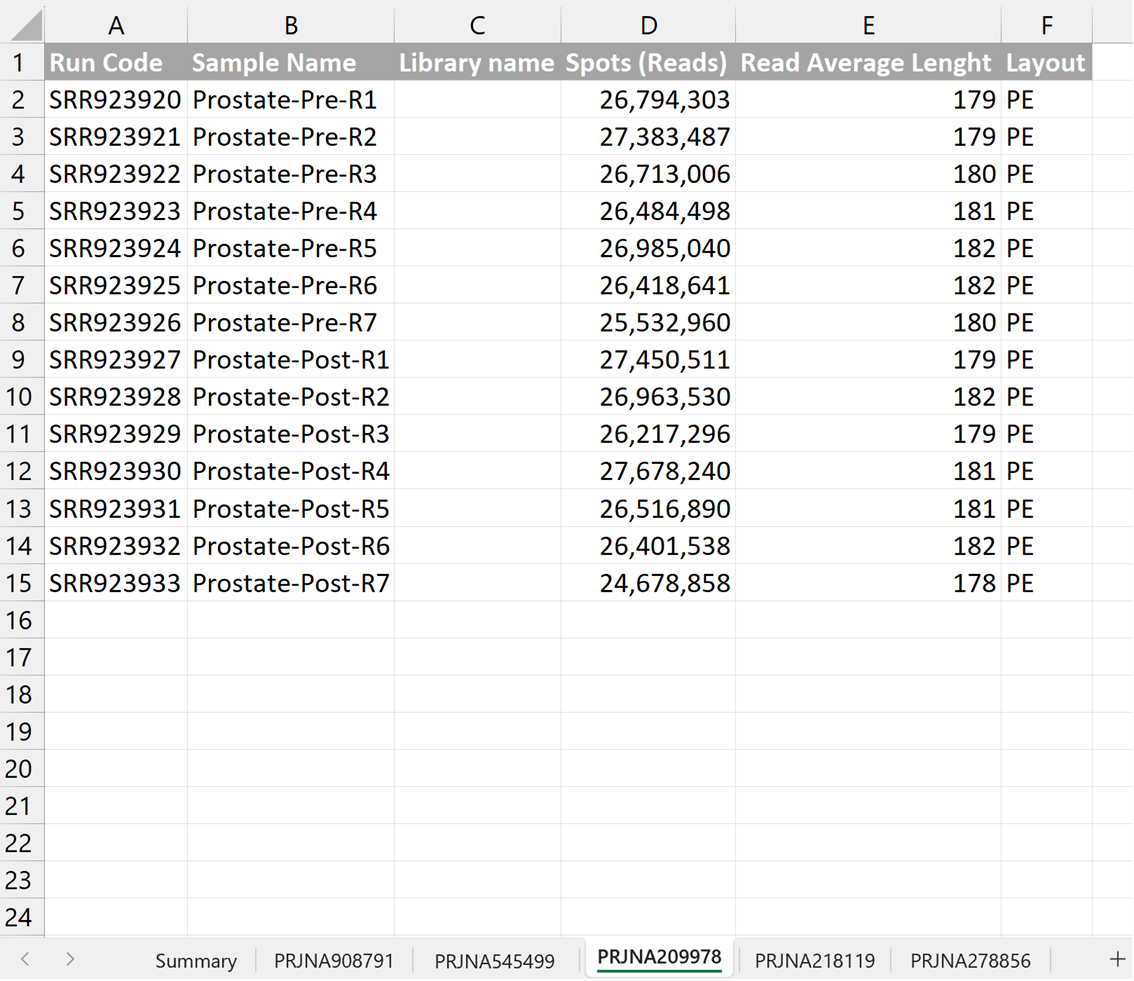The height and width of the screenshot is (981, 1134).
Task: Select entire column F via header
Action: (1046, 25)
